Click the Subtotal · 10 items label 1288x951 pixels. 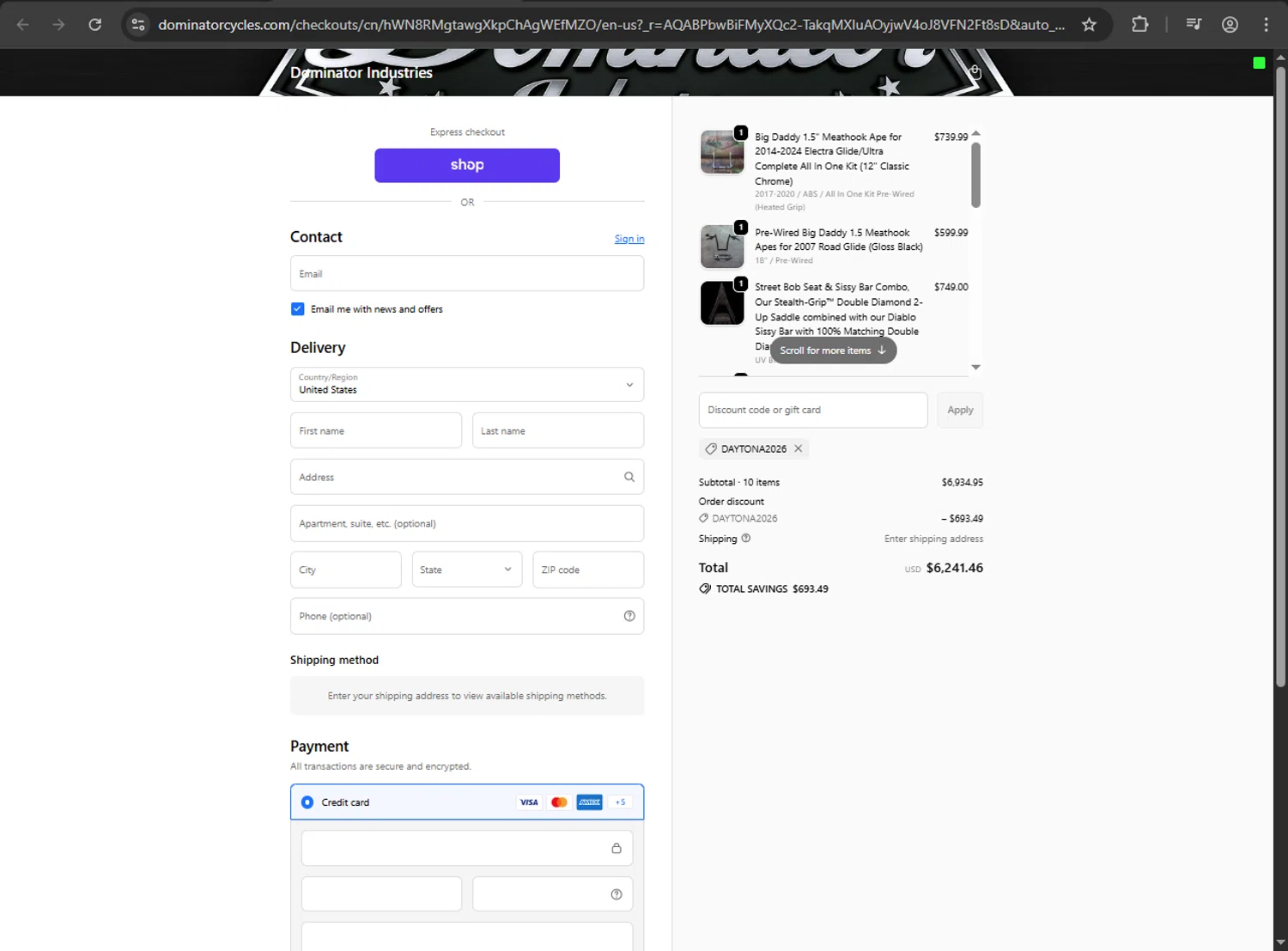(x=739, y=482)
